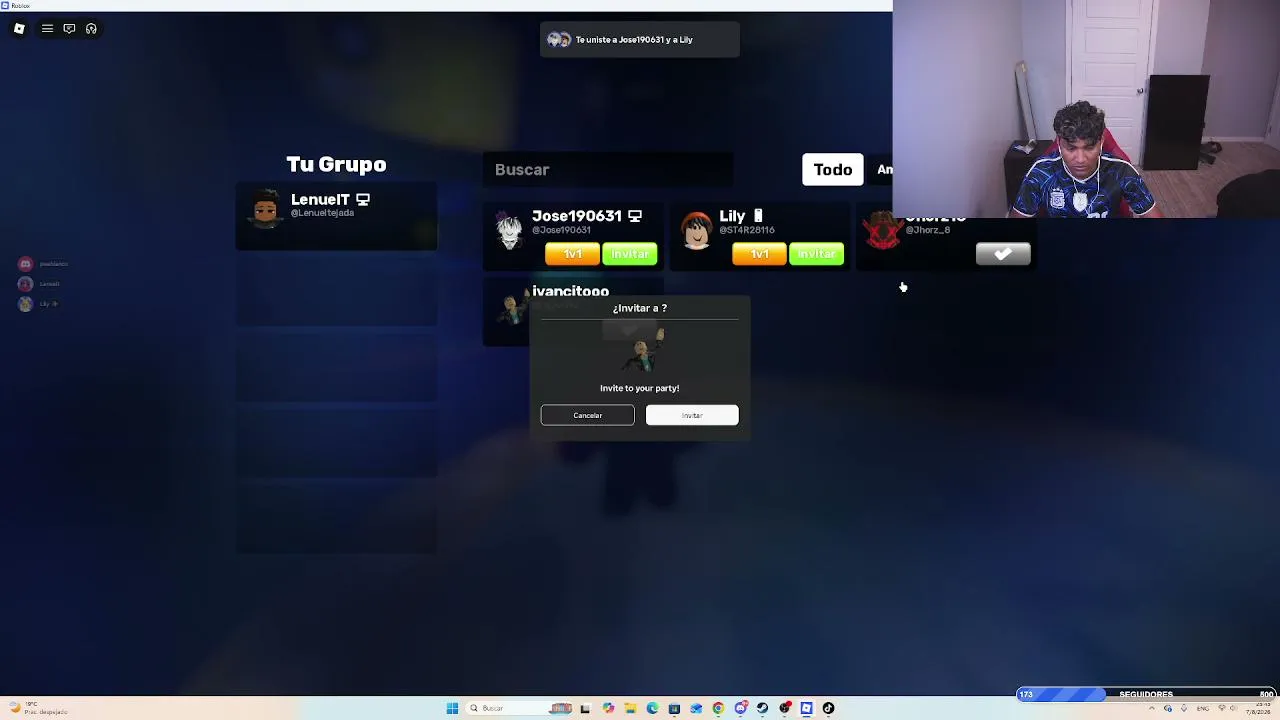Click the device icon next to LenuelT

[363, 200]
